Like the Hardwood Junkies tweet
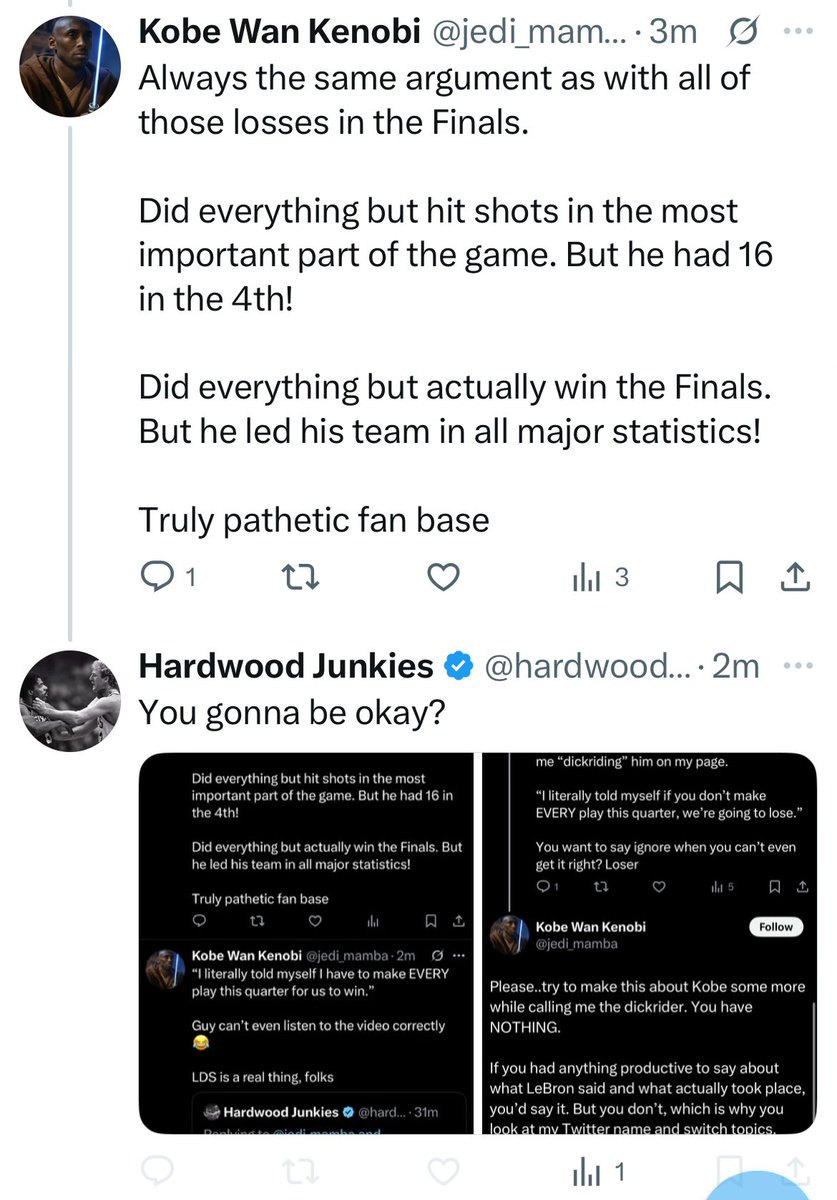837x1200 pixels. click(443, 1171)
